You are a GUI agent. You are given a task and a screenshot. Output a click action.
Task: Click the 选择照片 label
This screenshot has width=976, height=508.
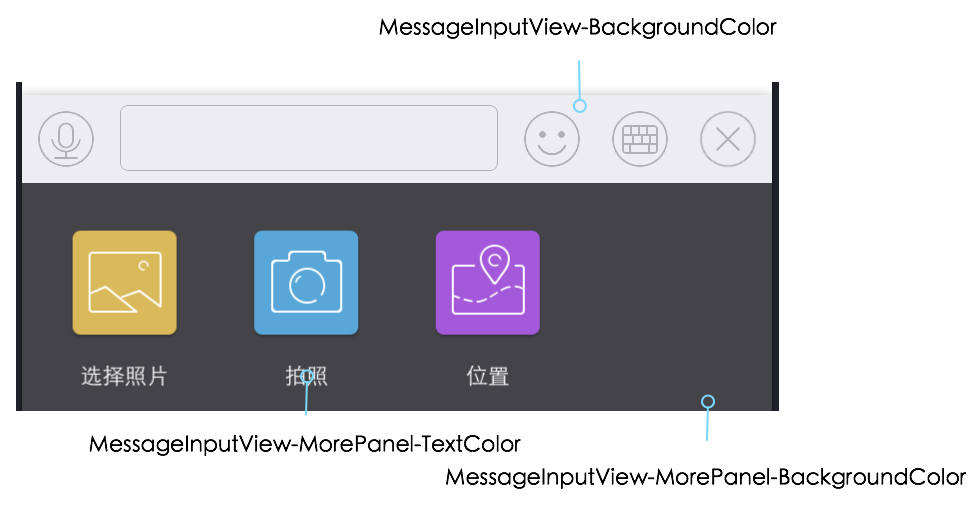(x=124, y=376)
